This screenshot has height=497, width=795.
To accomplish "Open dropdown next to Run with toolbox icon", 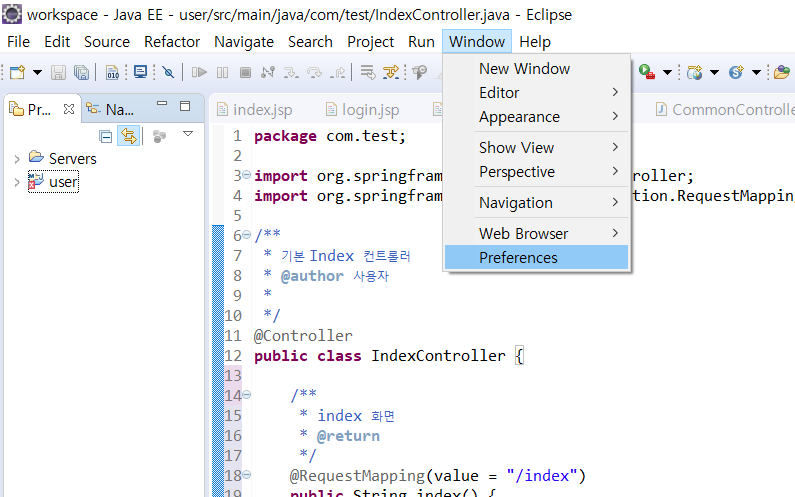I will [x=668, y=73].
